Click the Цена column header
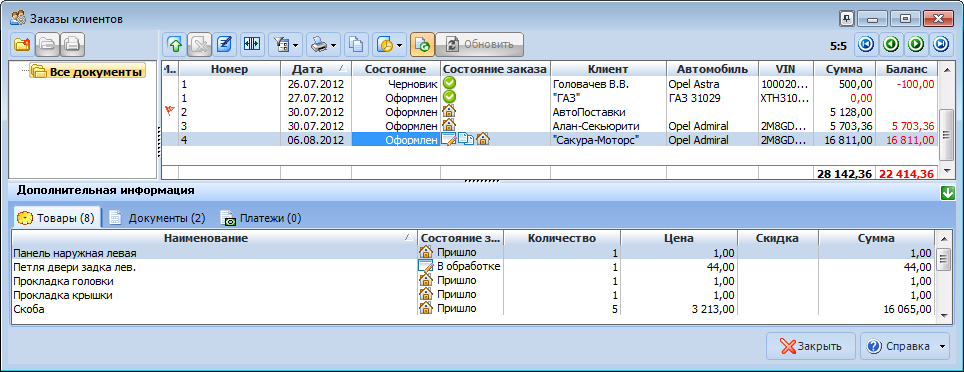 click(x=679, y=238)
